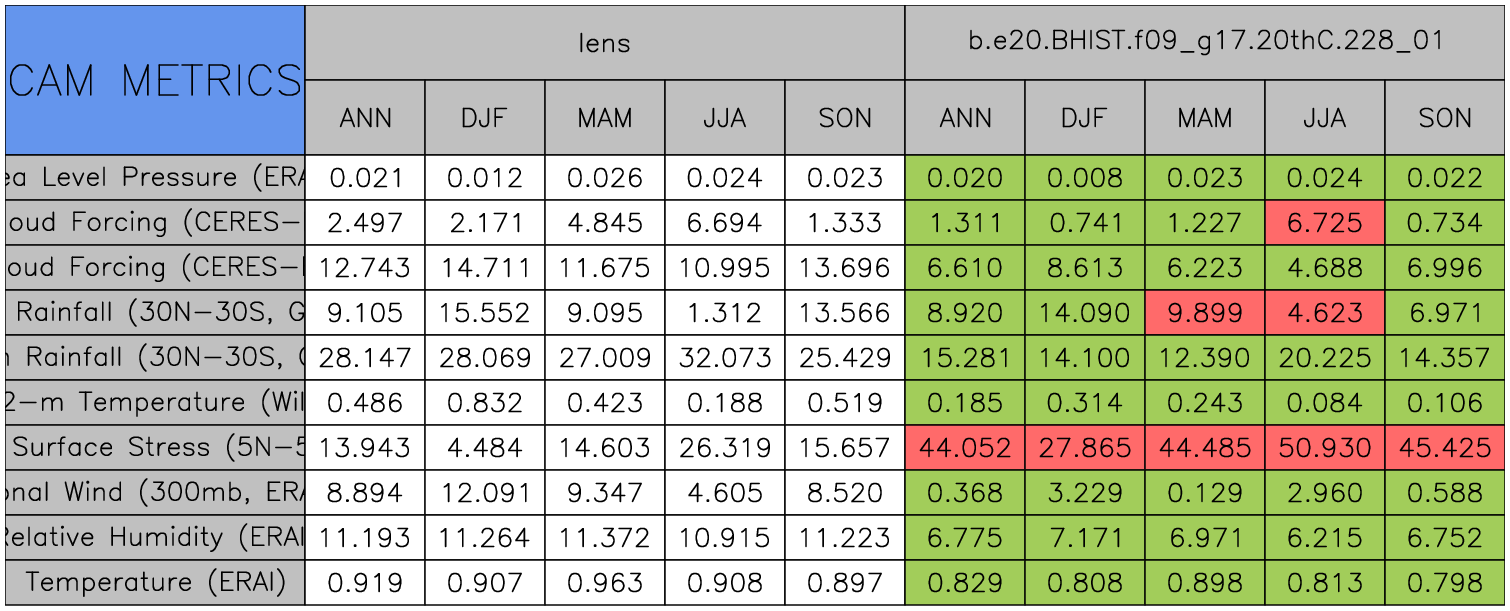The width and height of the screenshot is (1510, 611).
Task: Click the Surface Stress row label
Action: point(155,448)
